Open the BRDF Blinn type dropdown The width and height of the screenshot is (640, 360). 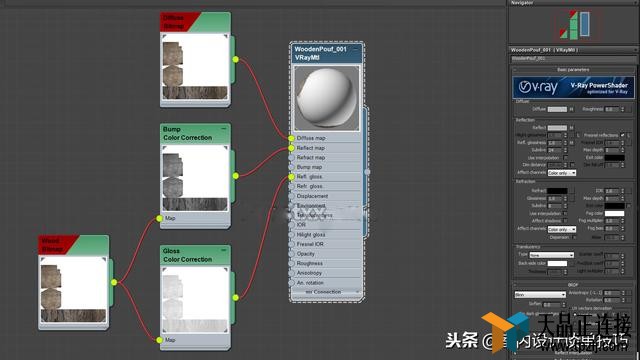540,294
